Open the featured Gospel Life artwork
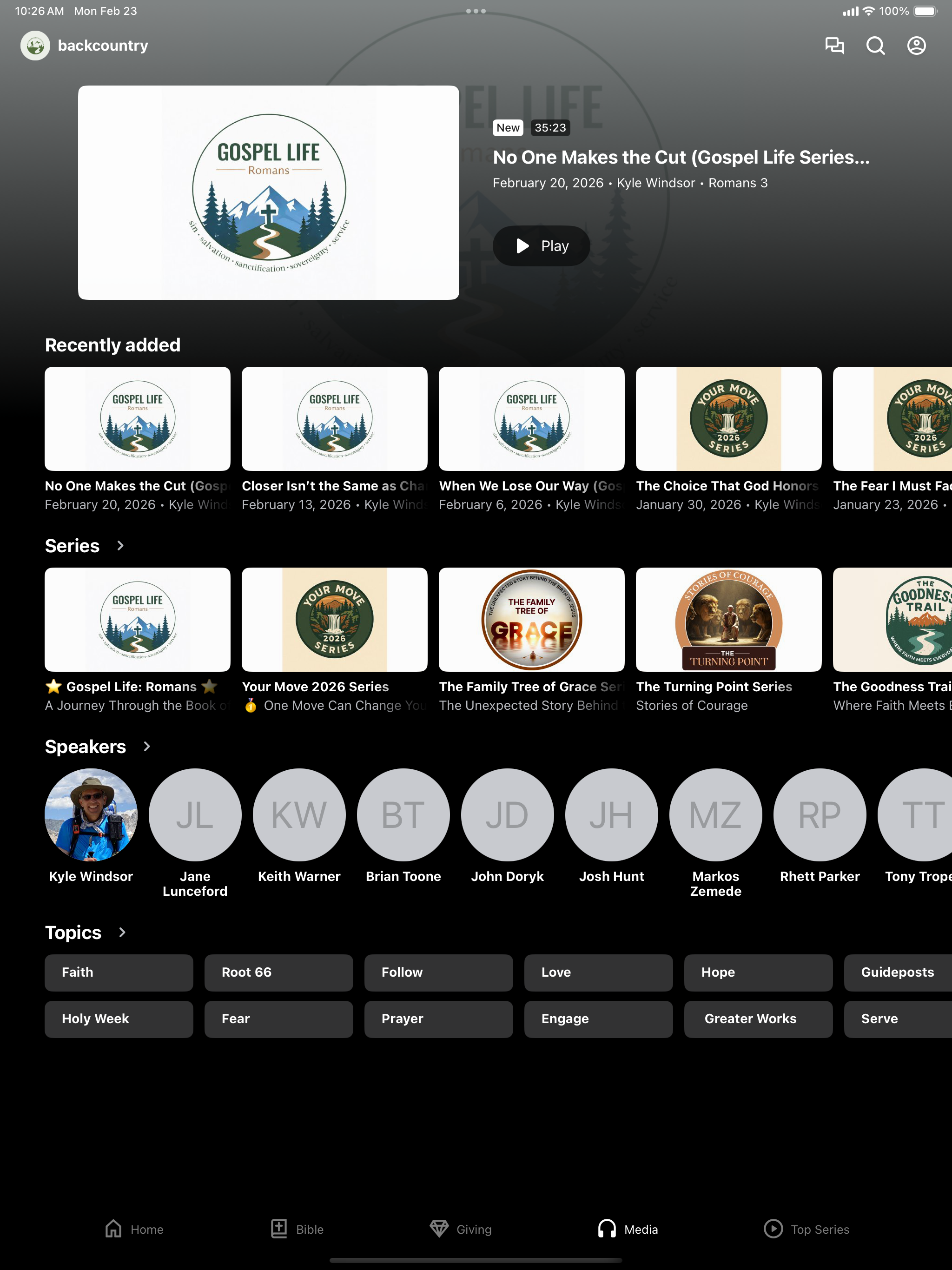This screenshot has width=952, height=1270. pos(269,193)
